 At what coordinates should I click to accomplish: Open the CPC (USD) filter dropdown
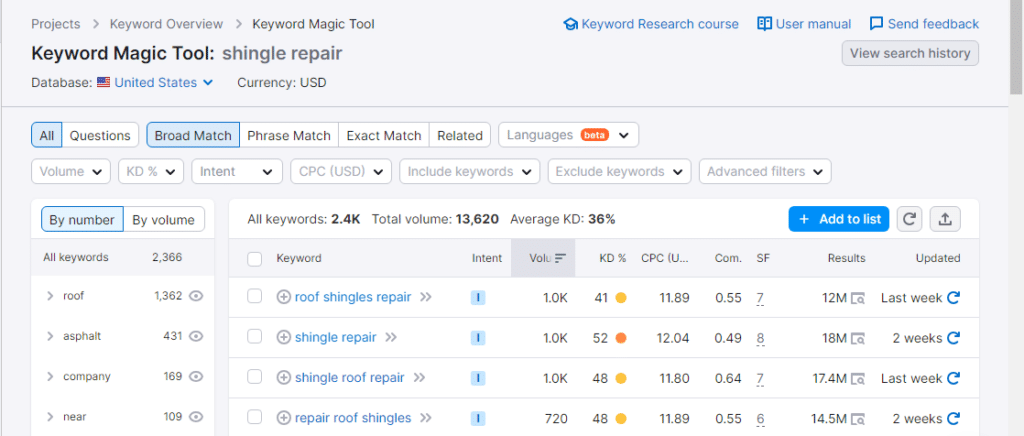click(x=341, y=172)
